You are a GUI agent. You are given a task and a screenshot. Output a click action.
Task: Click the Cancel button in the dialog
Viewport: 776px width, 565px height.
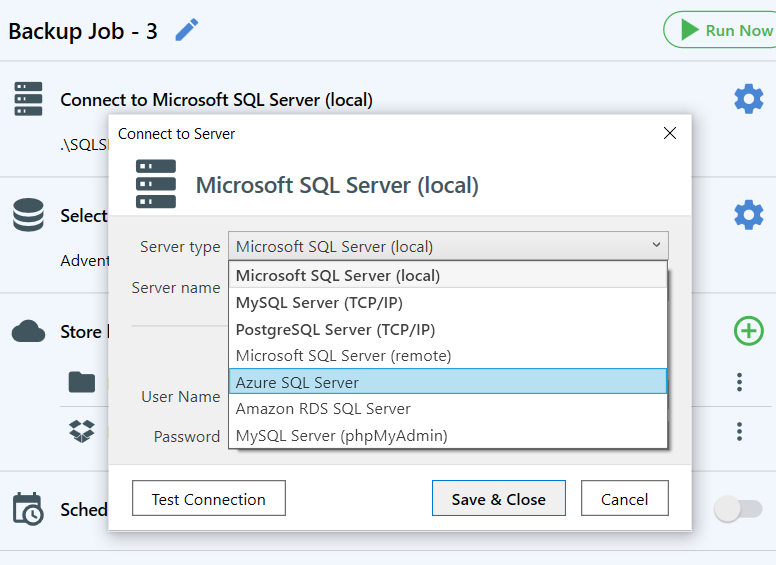point(625,498)
